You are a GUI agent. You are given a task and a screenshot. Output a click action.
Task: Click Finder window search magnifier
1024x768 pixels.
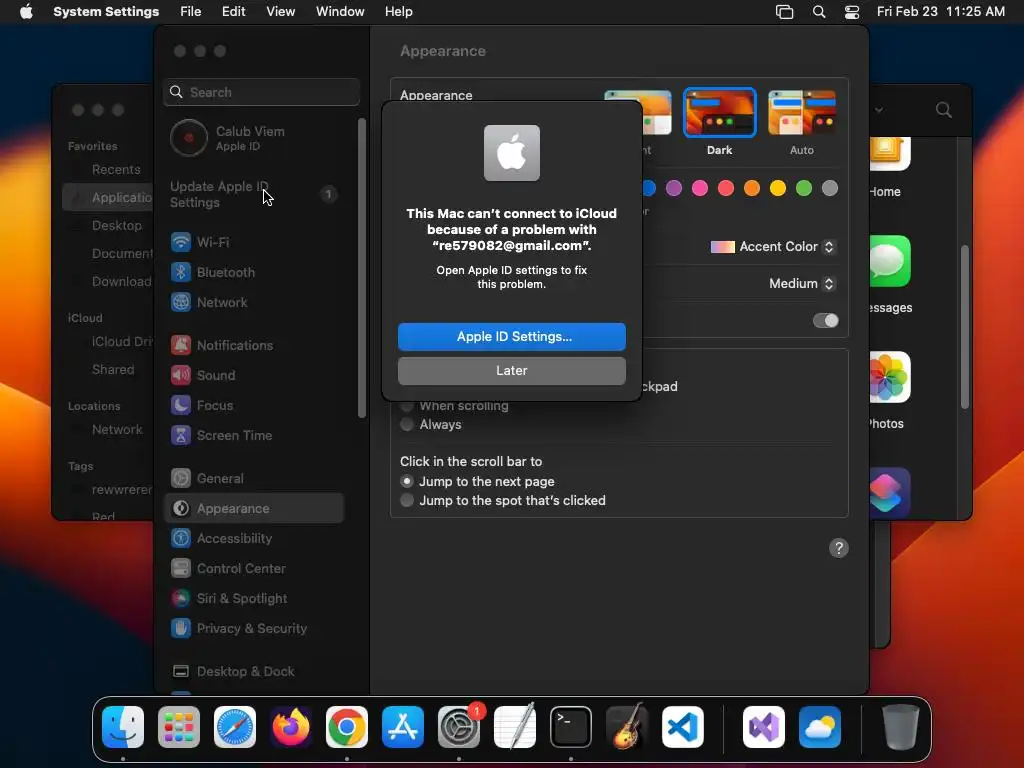pos(944,110)
